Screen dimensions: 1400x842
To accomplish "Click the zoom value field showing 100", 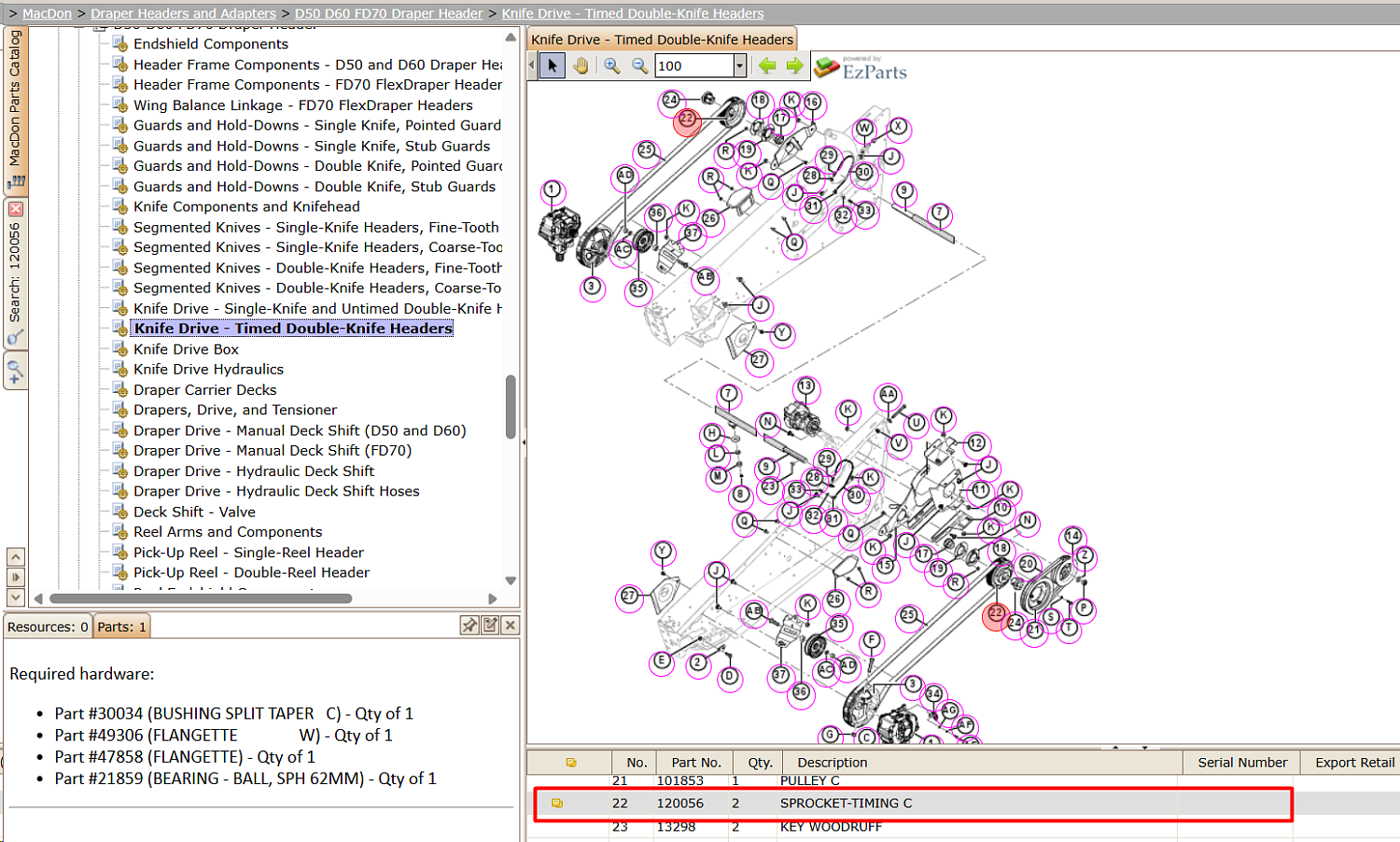I will pos(694,65).
